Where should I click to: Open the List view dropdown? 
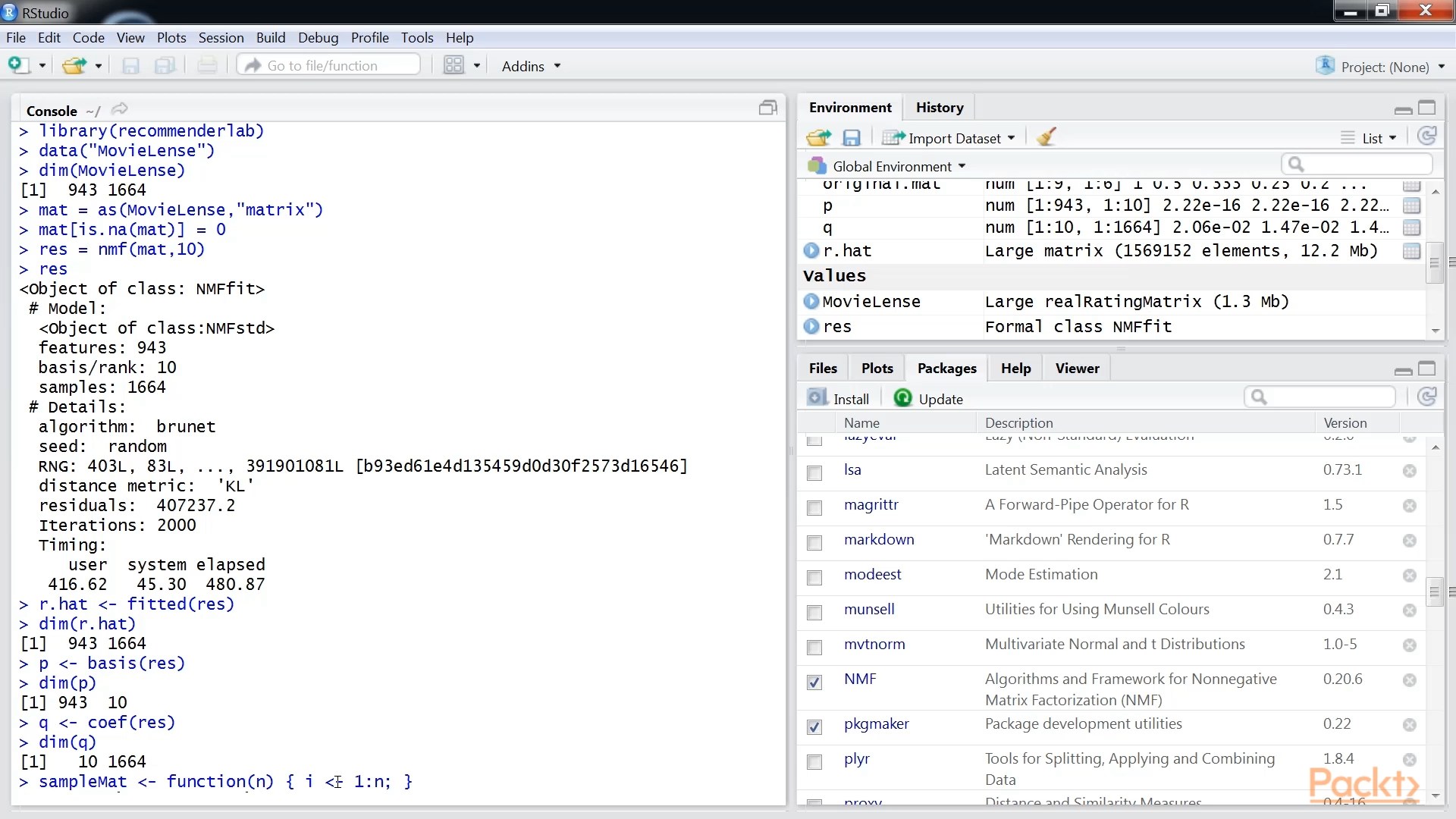click(x=1368, y=138)
